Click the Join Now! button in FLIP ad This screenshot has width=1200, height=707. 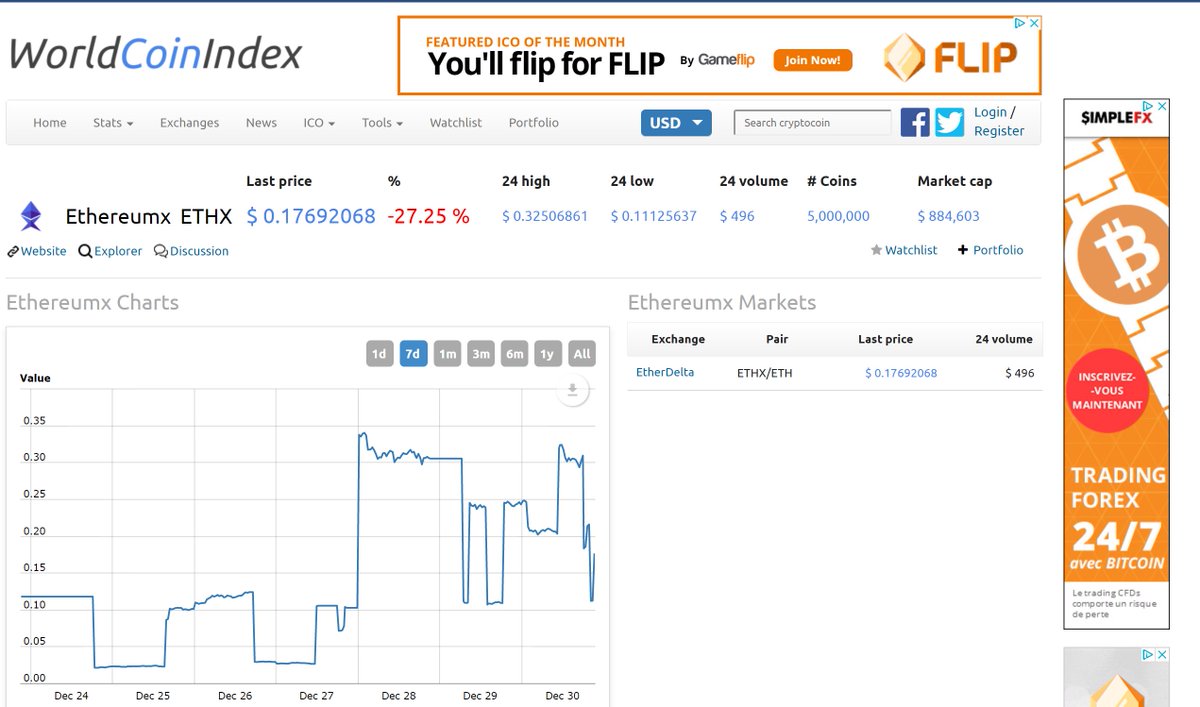(813, 60)
